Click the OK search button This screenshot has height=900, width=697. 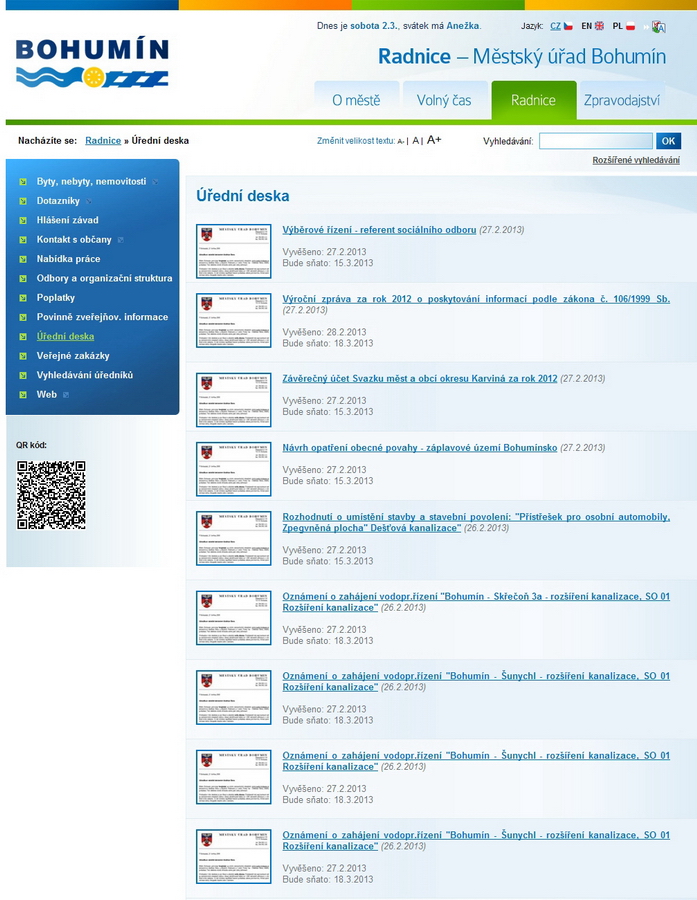point(668,141)
